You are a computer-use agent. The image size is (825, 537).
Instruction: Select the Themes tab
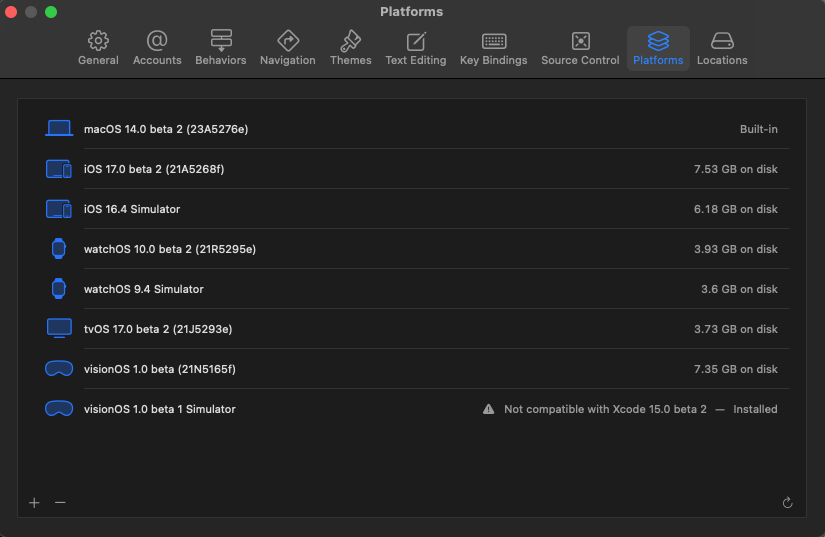point(350,48)
